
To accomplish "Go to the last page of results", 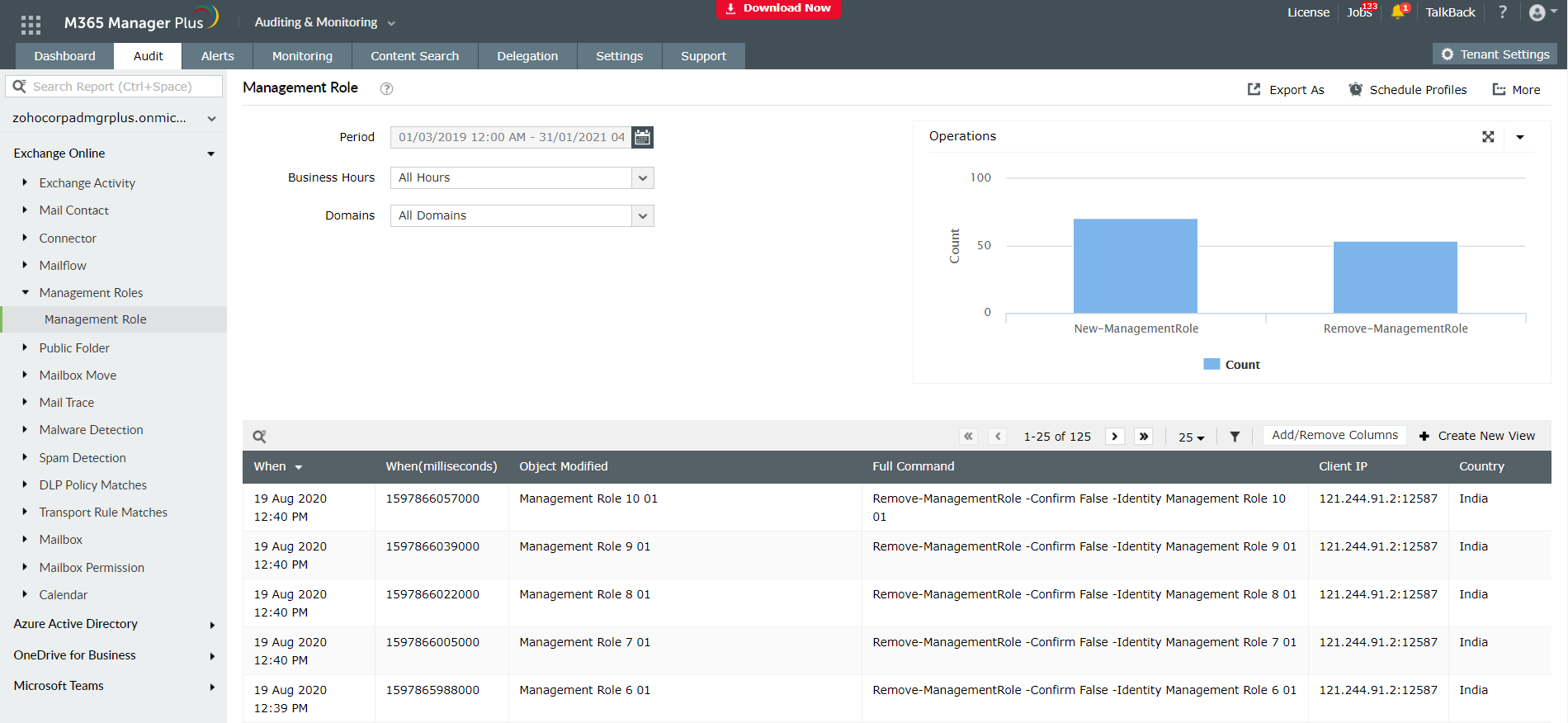I will pos(1144,436).
